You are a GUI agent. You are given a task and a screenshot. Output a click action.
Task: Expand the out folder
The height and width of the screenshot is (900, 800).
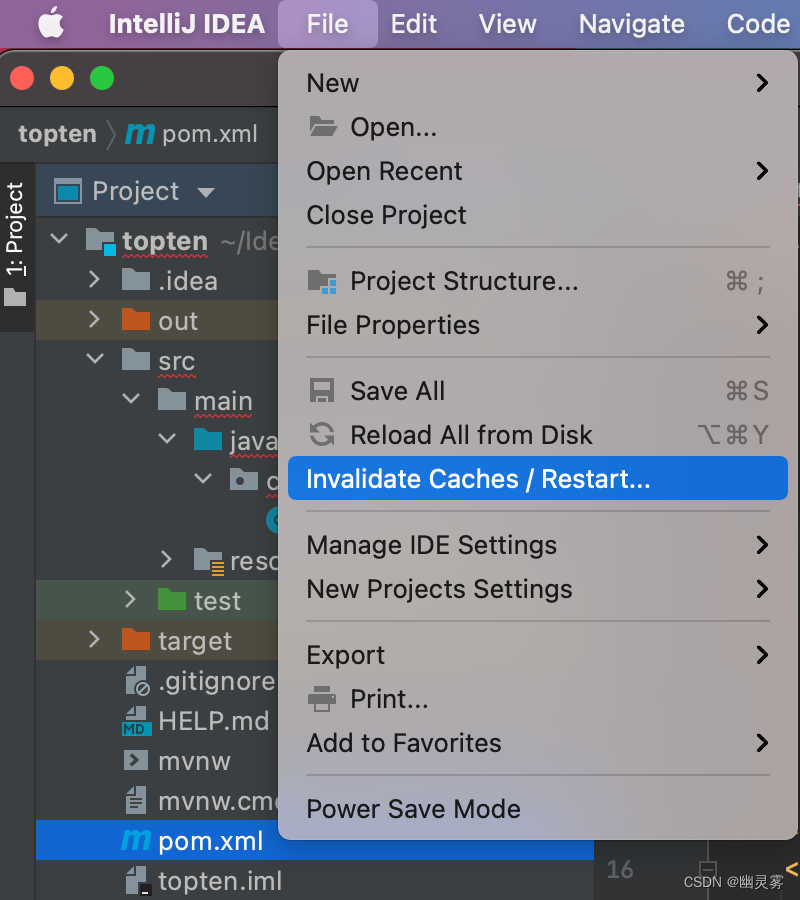95,320
